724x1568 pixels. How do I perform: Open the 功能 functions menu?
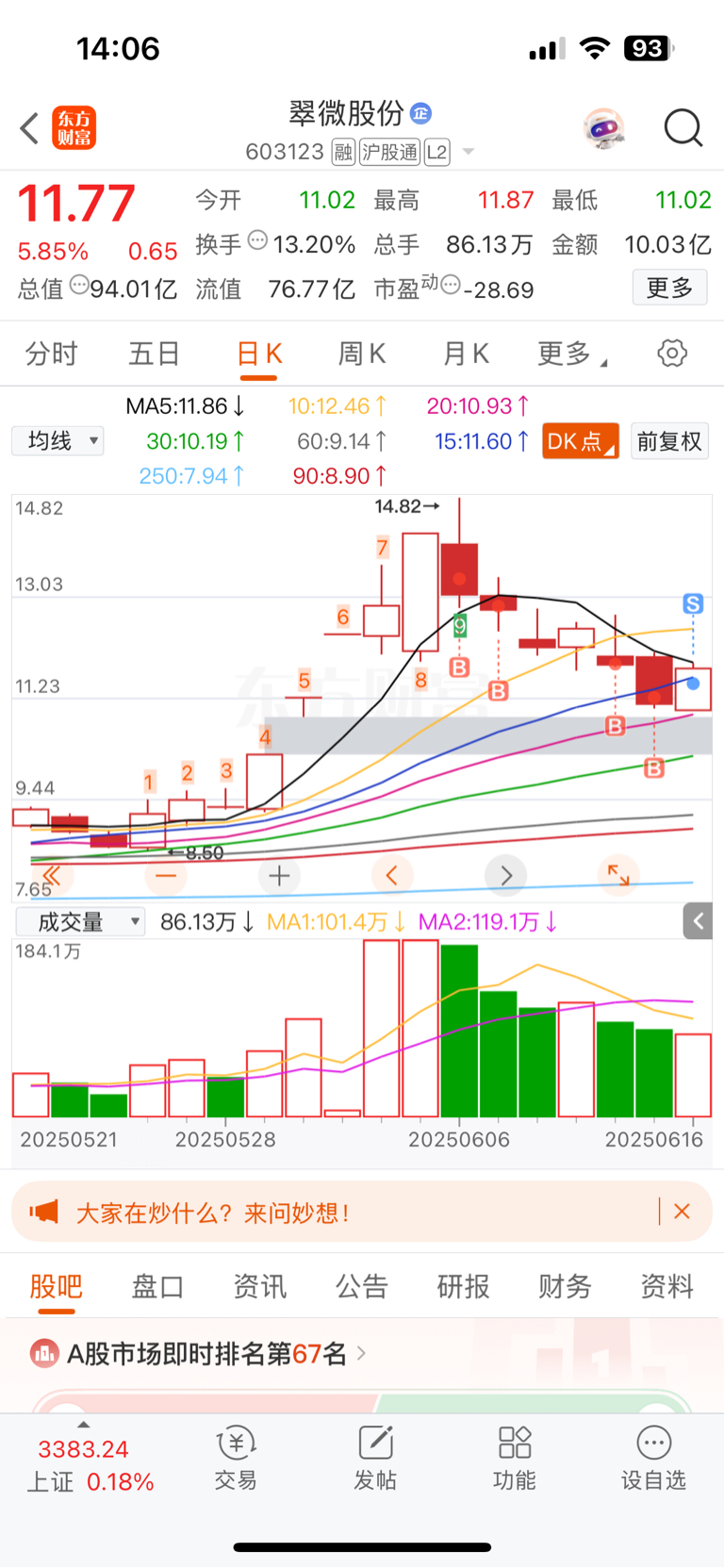click(515, 1458)
